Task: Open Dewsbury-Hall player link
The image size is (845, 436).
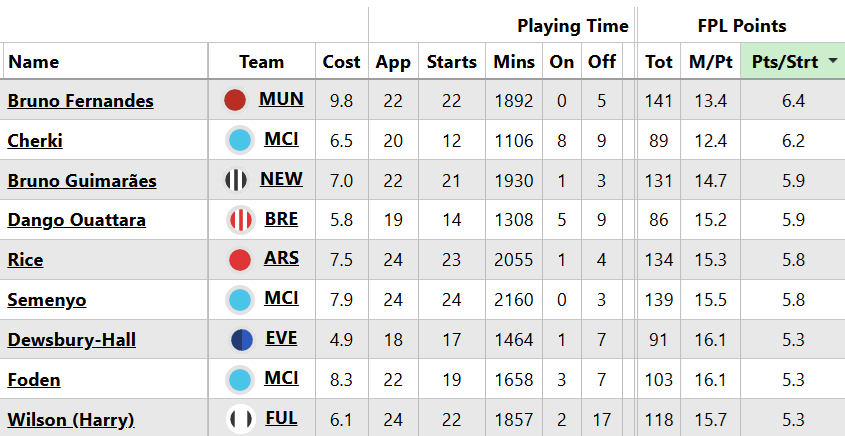Action: pyautogui.click(x=71, y=340)
